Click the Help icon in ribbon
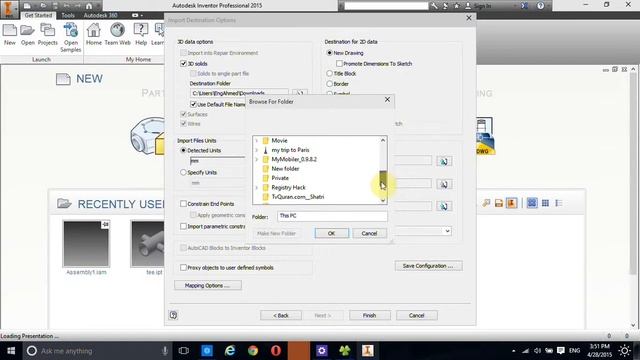The height and width of the screenshot is (360, 640). tap(141, 30)
